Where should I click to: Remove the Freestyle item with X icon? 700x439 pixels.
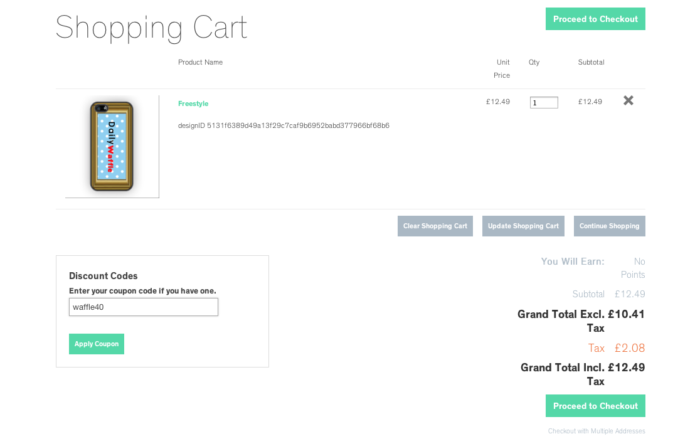[628, 100]
